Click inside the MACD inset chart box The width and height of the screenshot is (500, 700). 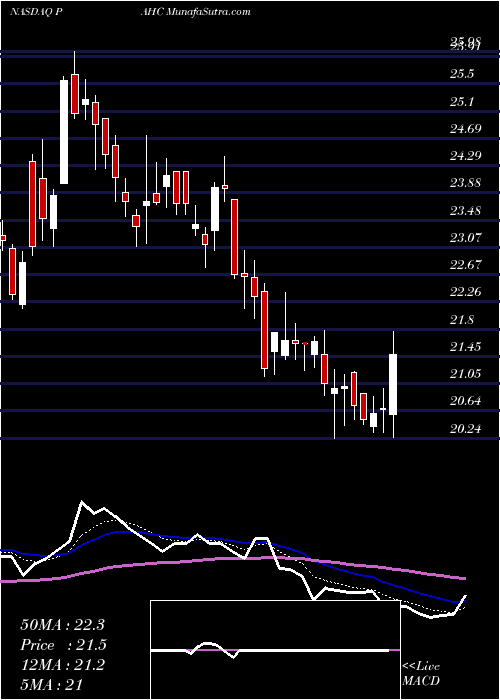[275, 650]
